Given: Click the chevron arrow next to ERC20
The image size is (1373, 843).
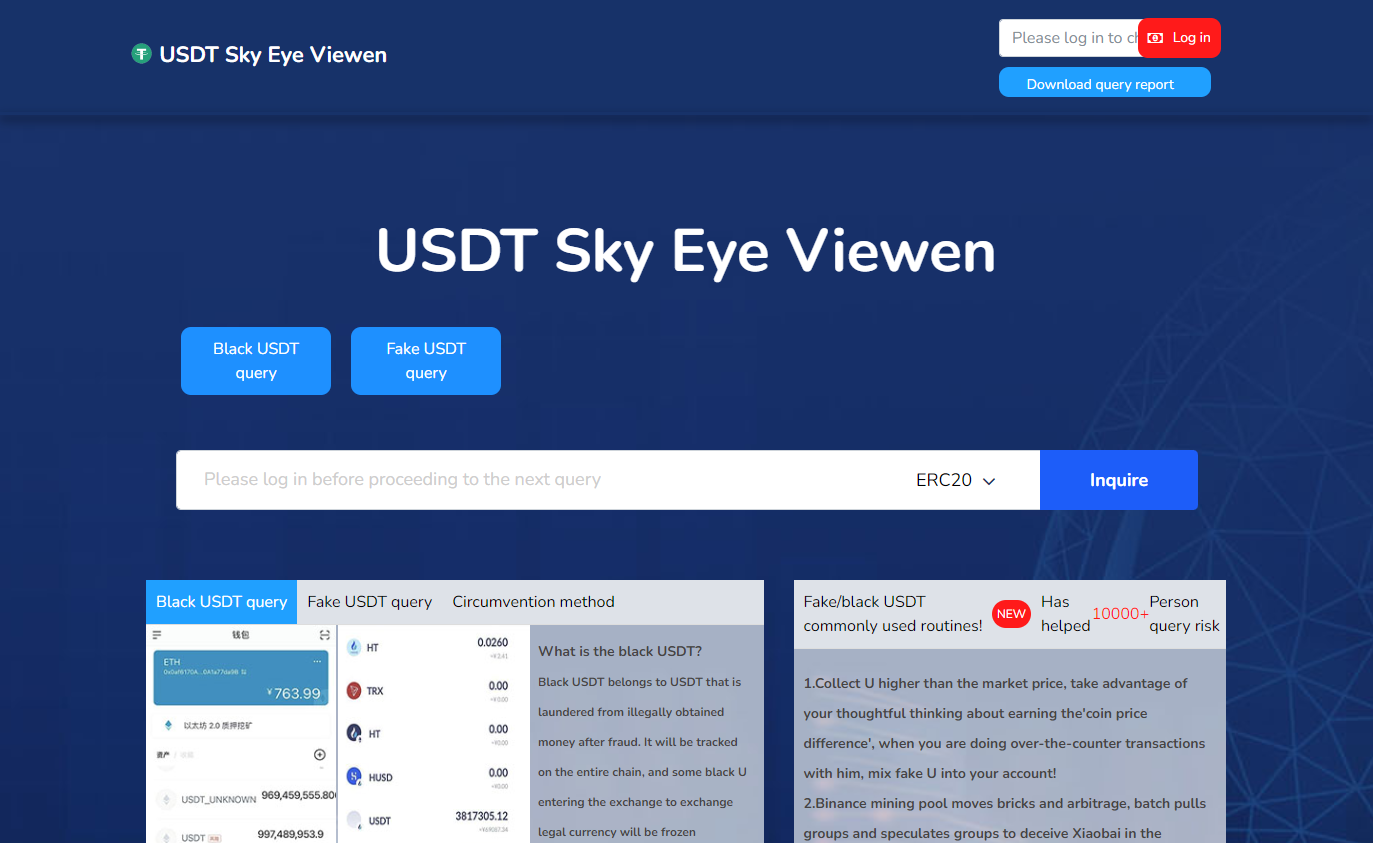Looking at the screenshot, I should (x=989, y=481).
